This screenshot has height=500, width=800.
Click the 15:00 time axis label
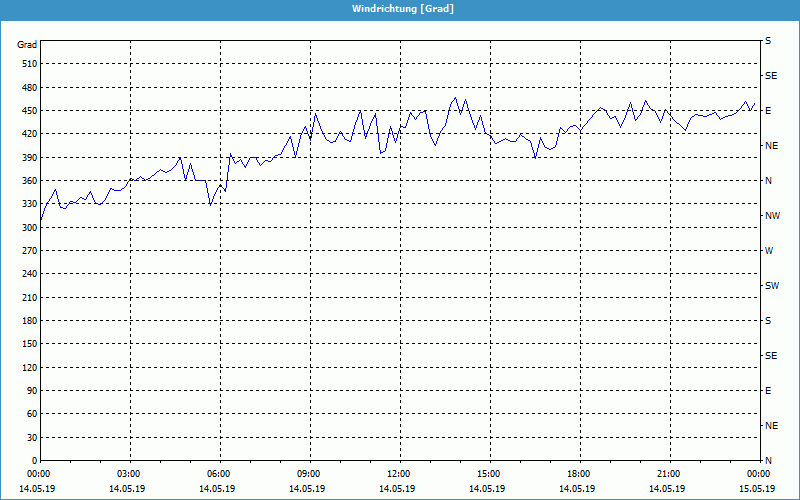click(x=489, y=474)
